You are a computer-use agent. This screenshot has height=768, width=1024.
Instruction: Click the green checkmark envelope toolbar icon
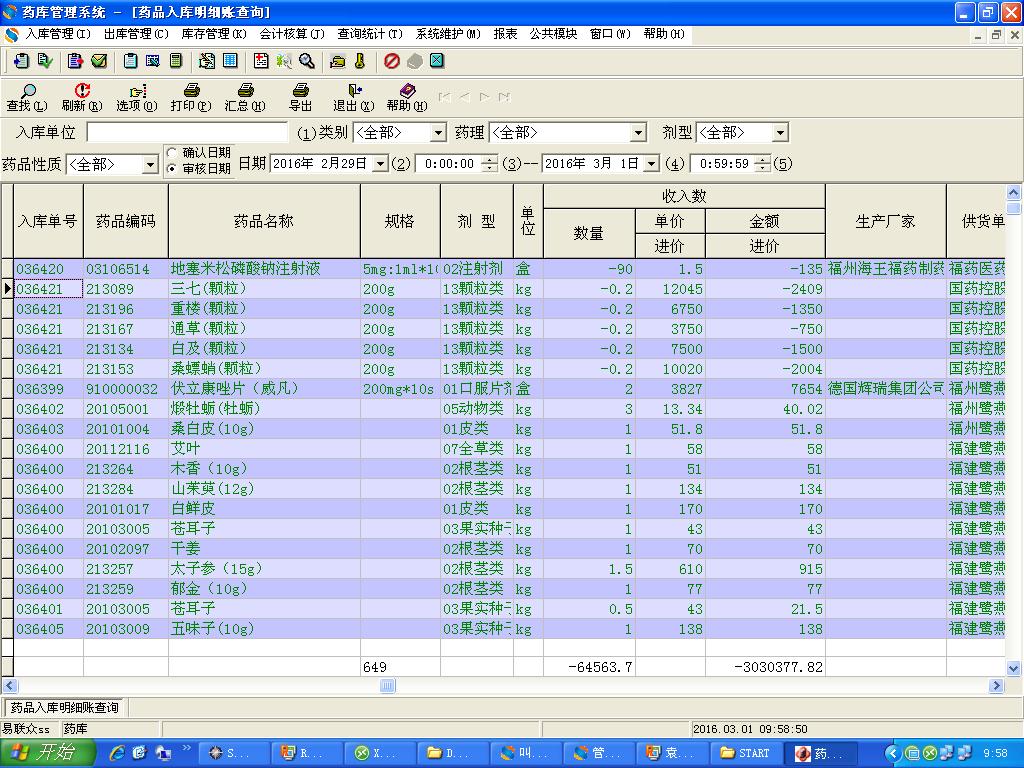click(99, 61)
